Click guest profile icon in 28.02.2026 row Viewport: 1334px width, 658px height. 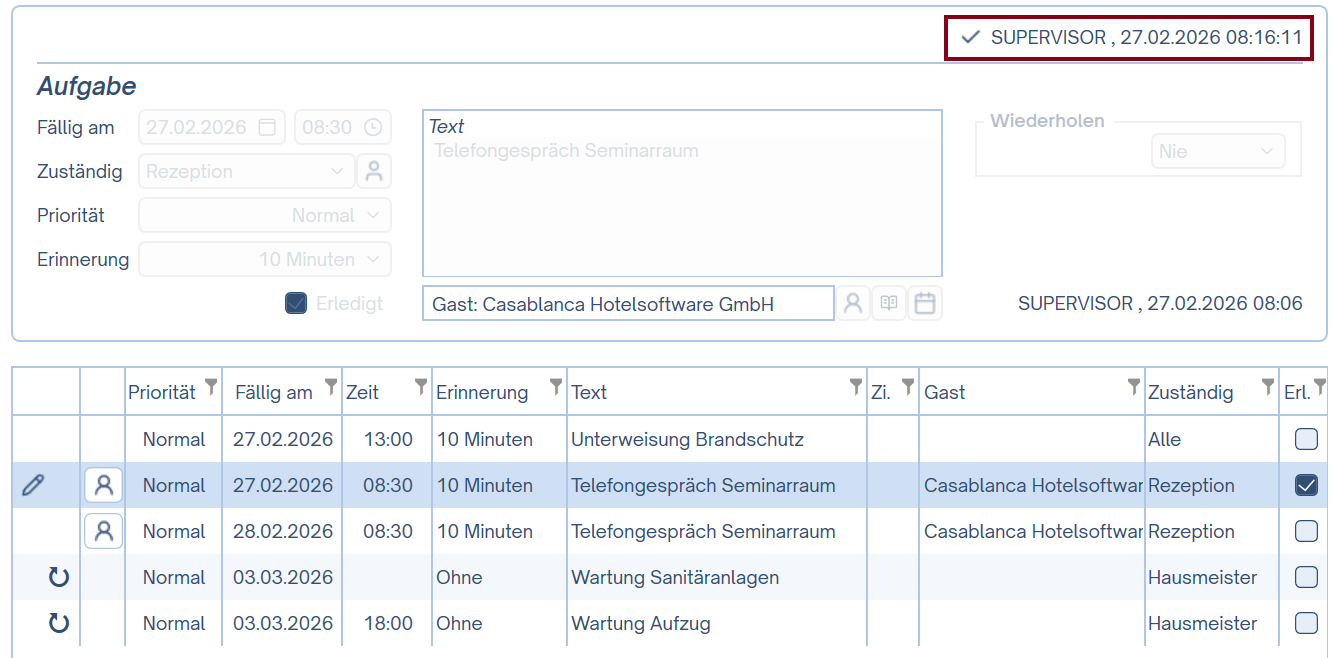(x=103, y=532)
